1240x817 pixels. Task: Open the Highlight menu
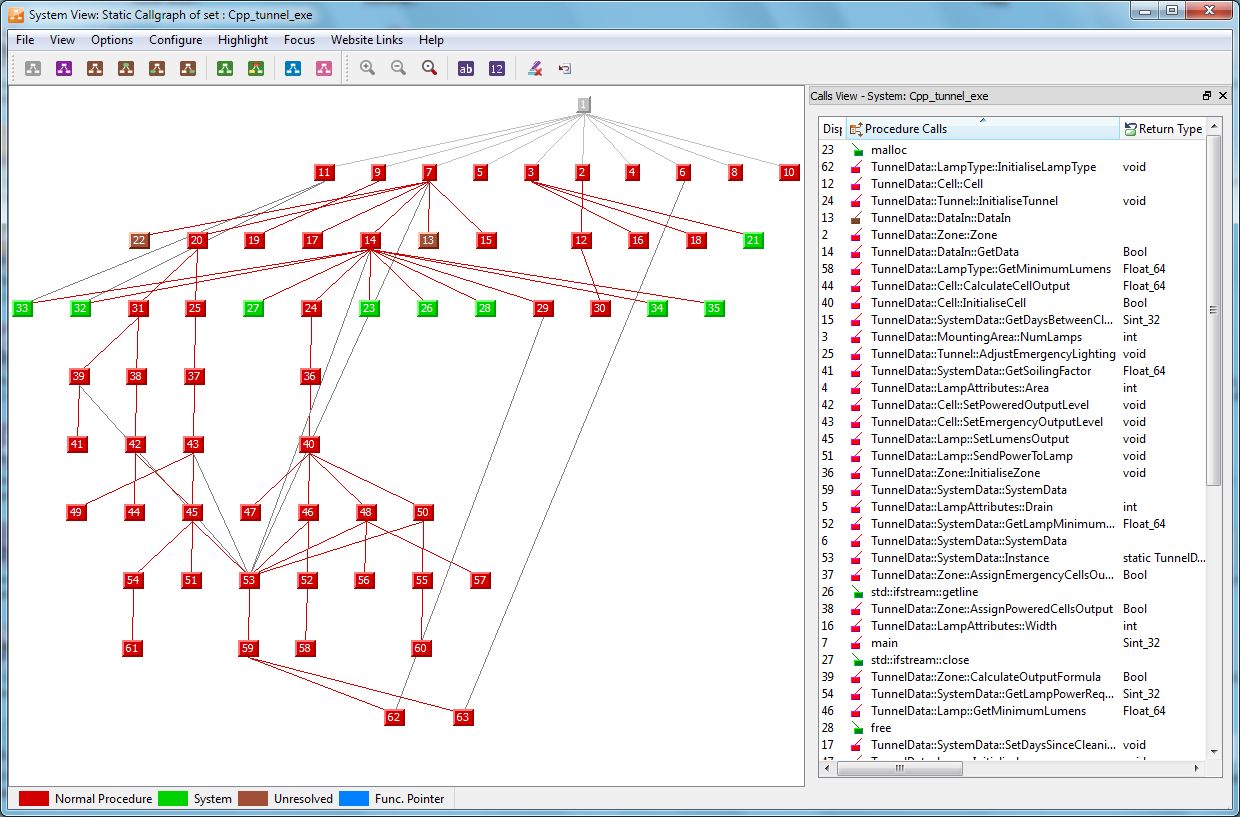[x=243, y=40]
